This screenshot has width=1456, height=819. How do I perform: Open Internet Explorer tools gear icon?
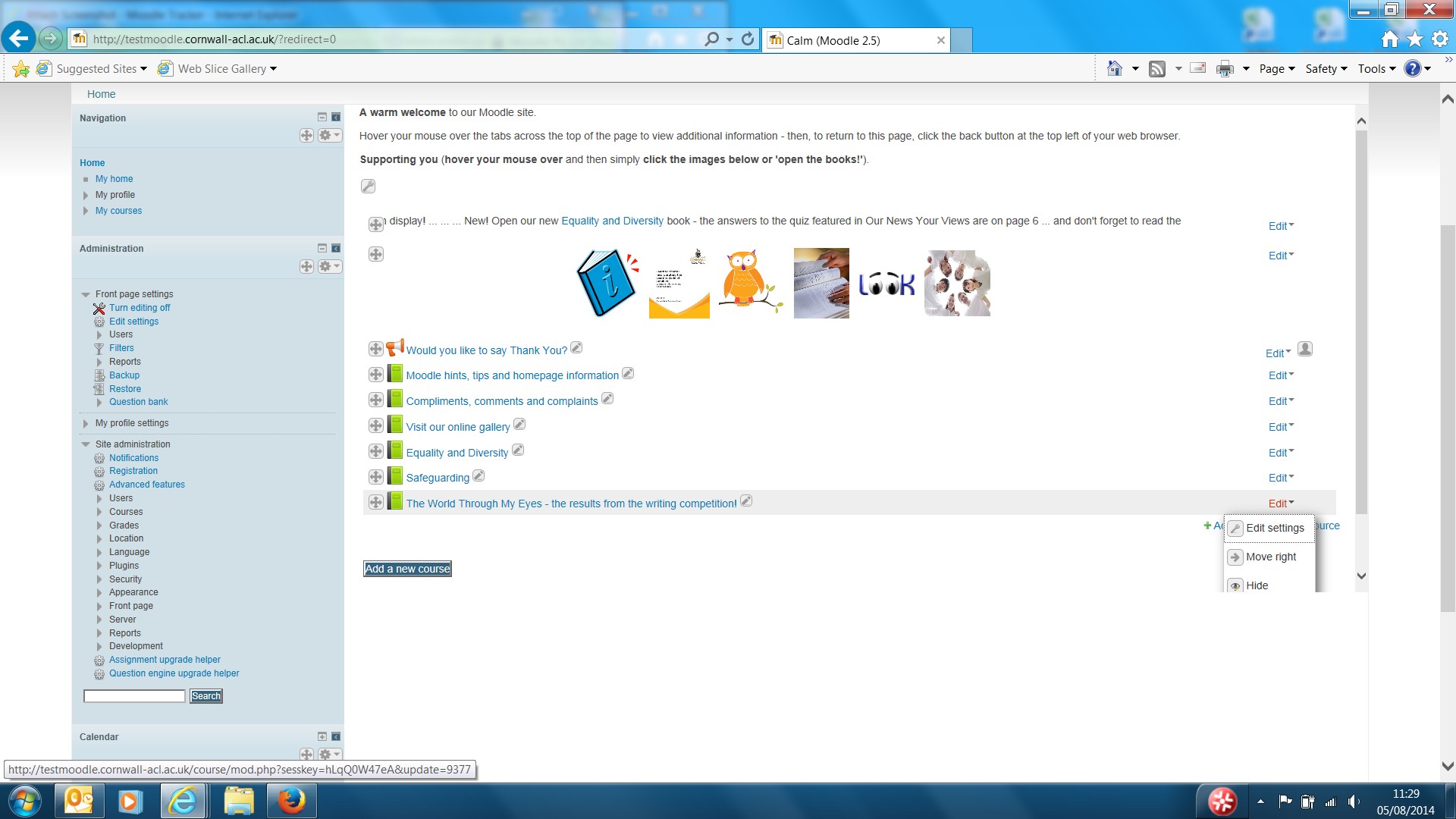coord(1440,39)
